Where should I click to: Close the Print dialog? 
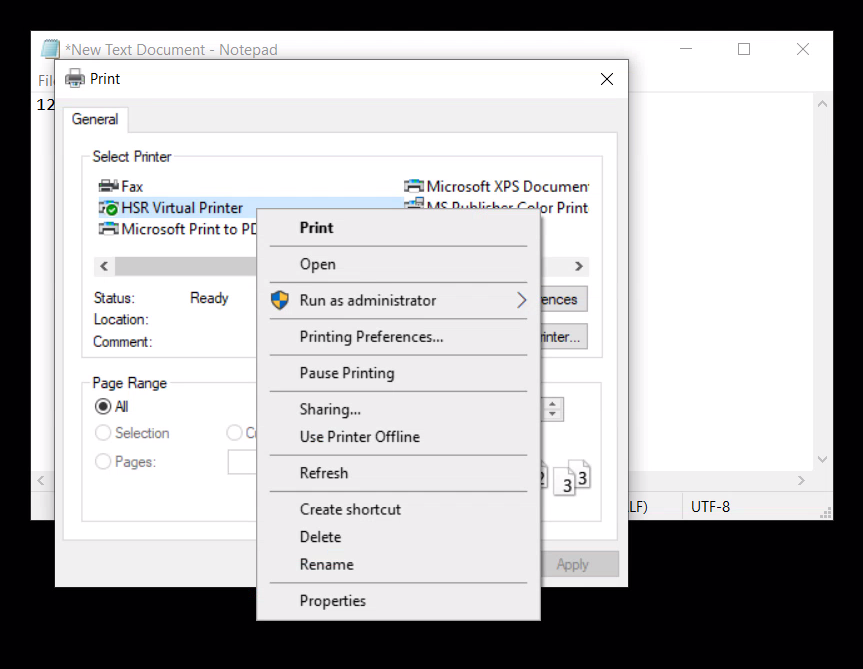[606, 79]
